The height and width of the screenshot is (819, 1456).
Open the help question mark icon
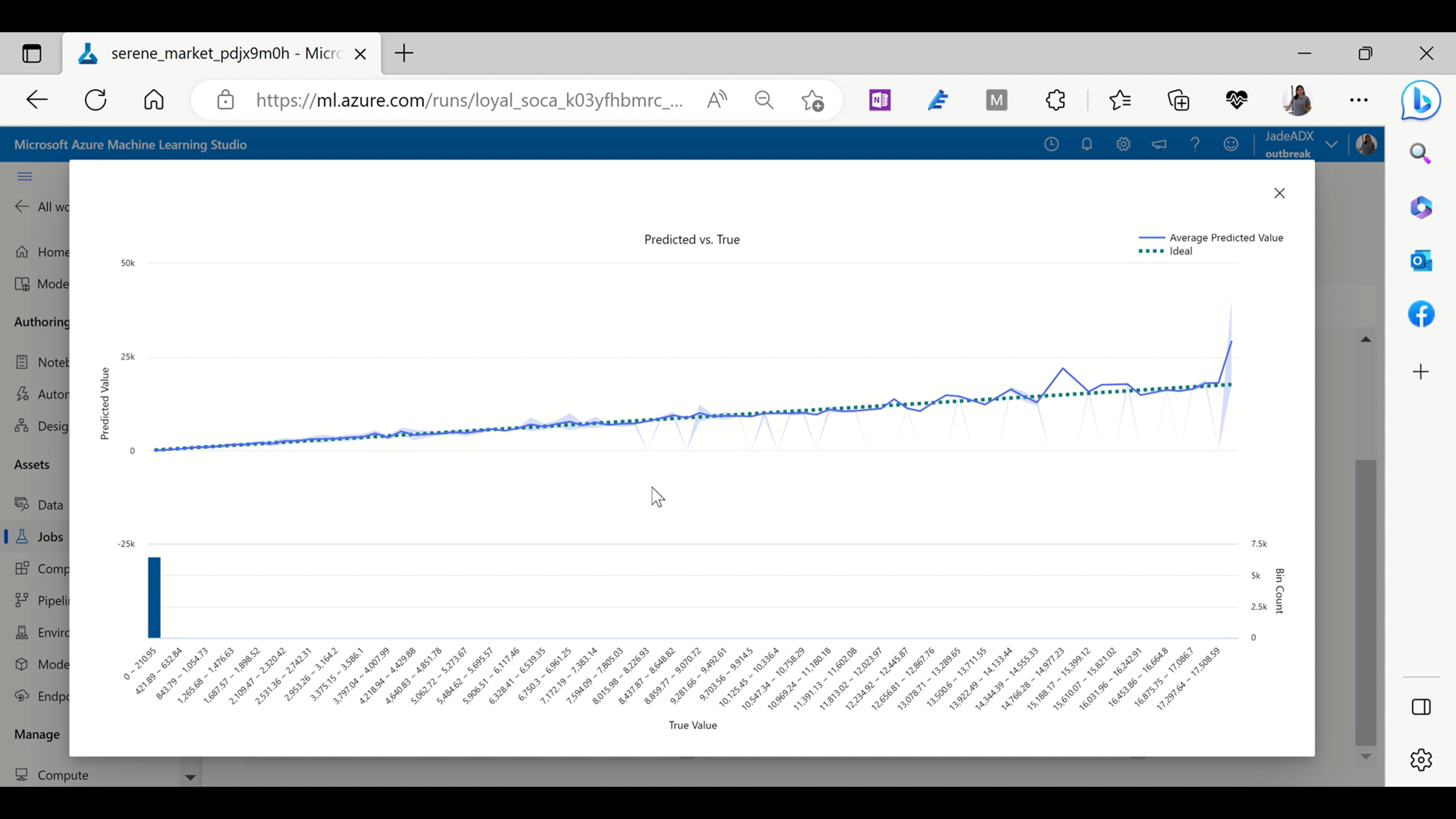(1195, 144)
